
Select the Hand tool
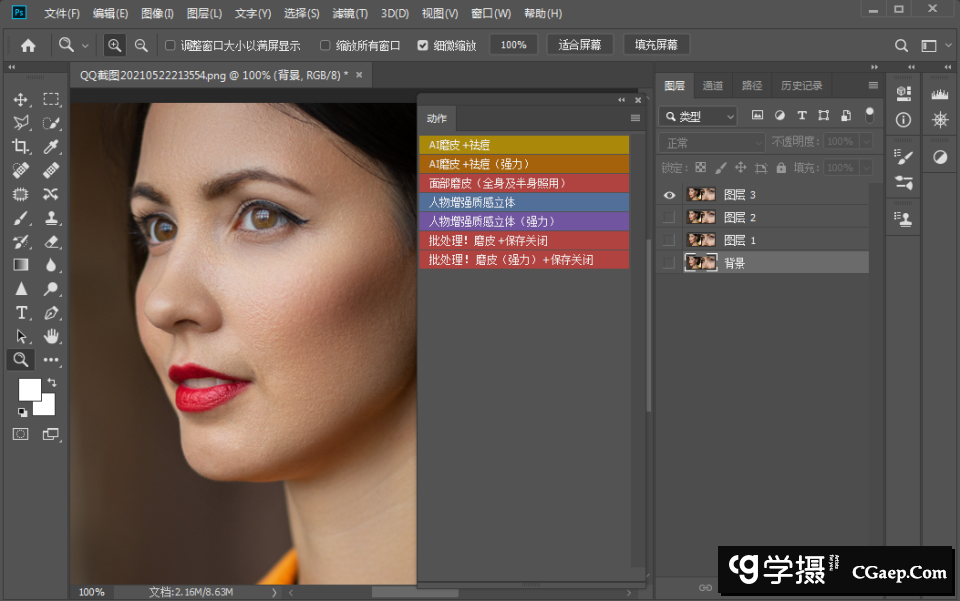[51, 336]
